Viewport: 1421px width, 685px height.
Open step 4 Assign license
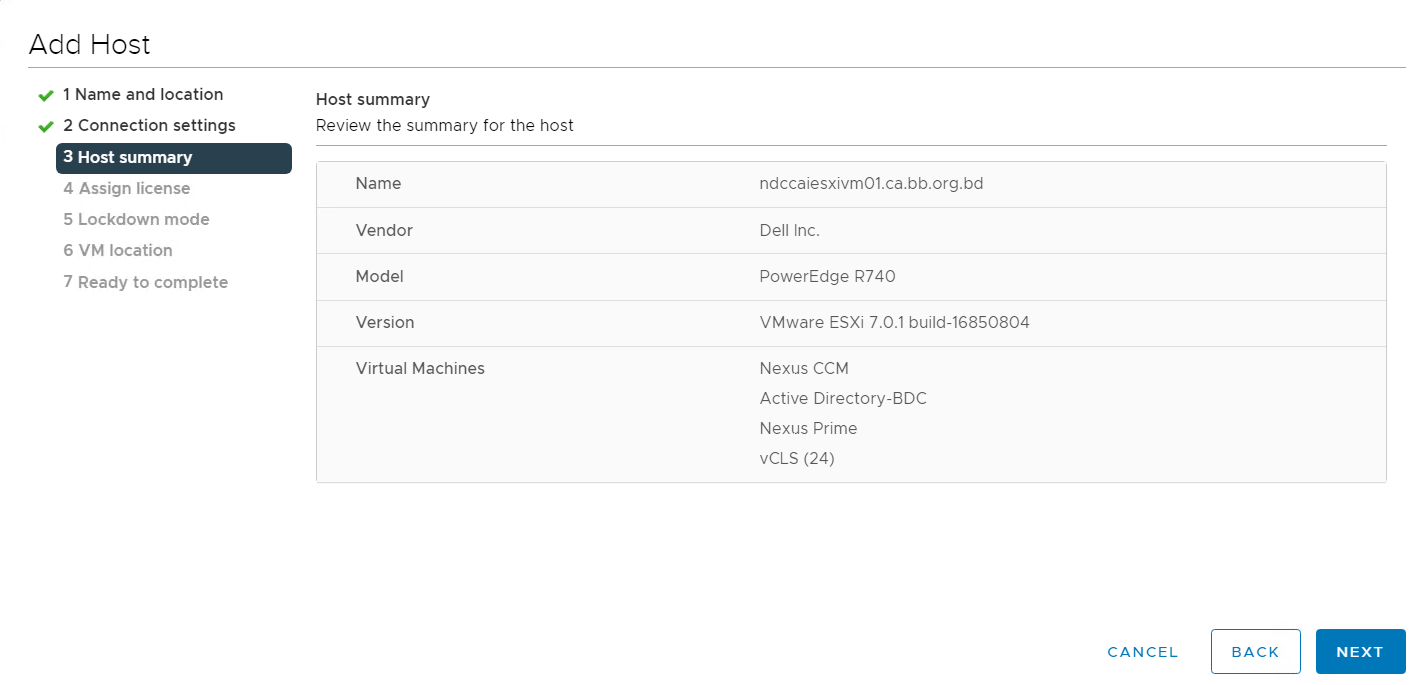[x=126, y=189]
